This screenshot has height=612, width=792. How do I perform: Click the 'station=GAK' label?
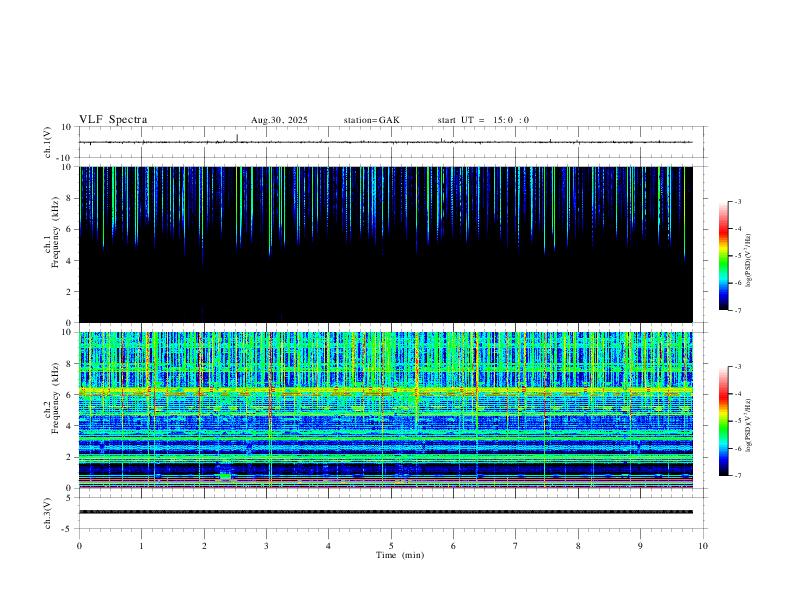[372, 120]
